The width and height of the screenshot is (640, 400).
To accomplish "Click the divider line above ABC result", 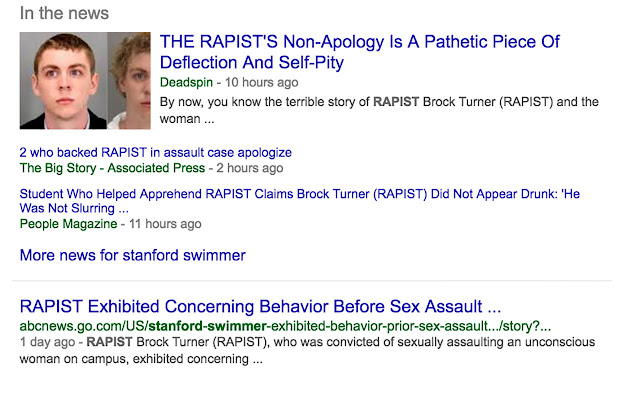I will (x=315, y=281).
